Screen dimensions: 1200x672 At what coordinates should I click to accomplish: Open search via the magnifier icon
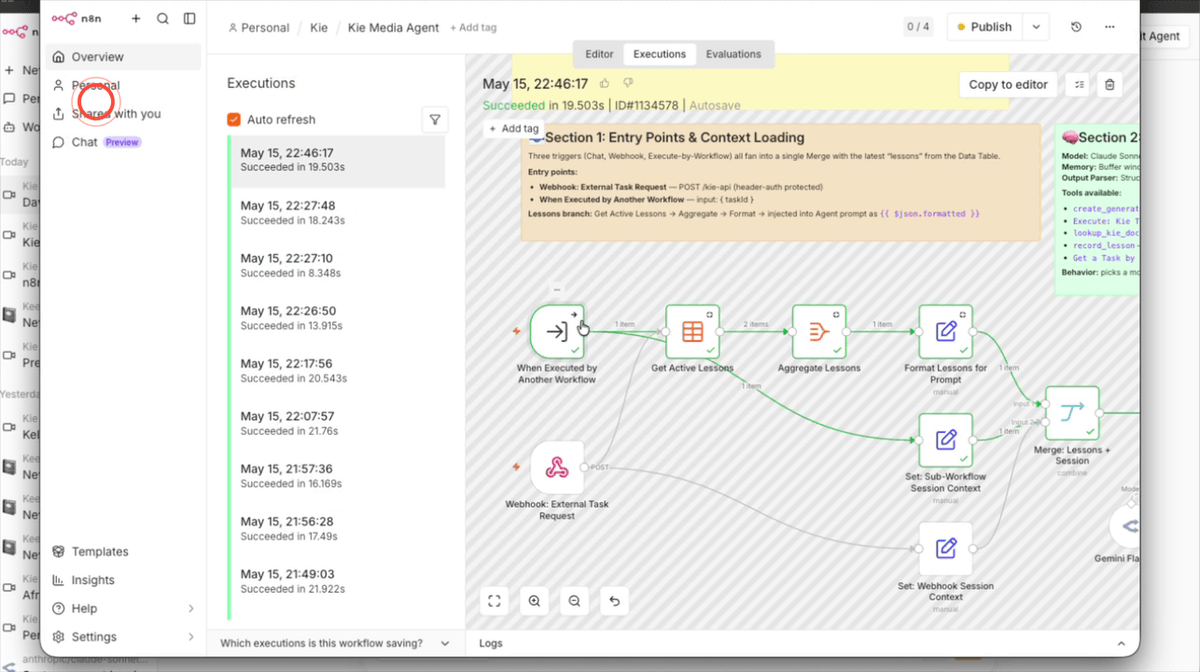click(x=163, y=18)
